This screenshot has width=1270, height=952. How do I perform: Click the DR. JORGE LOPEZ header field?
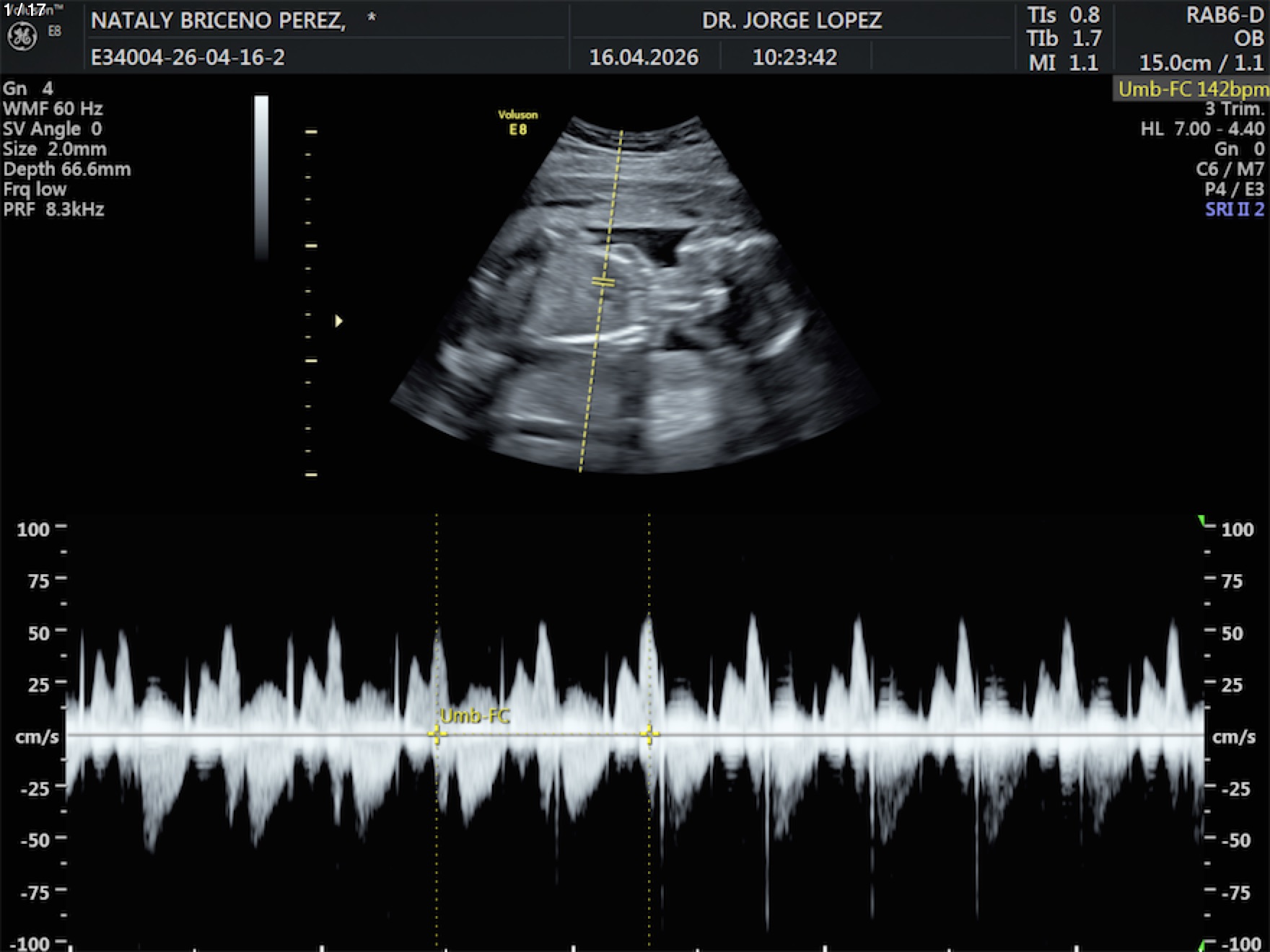(x=791, y=21)
